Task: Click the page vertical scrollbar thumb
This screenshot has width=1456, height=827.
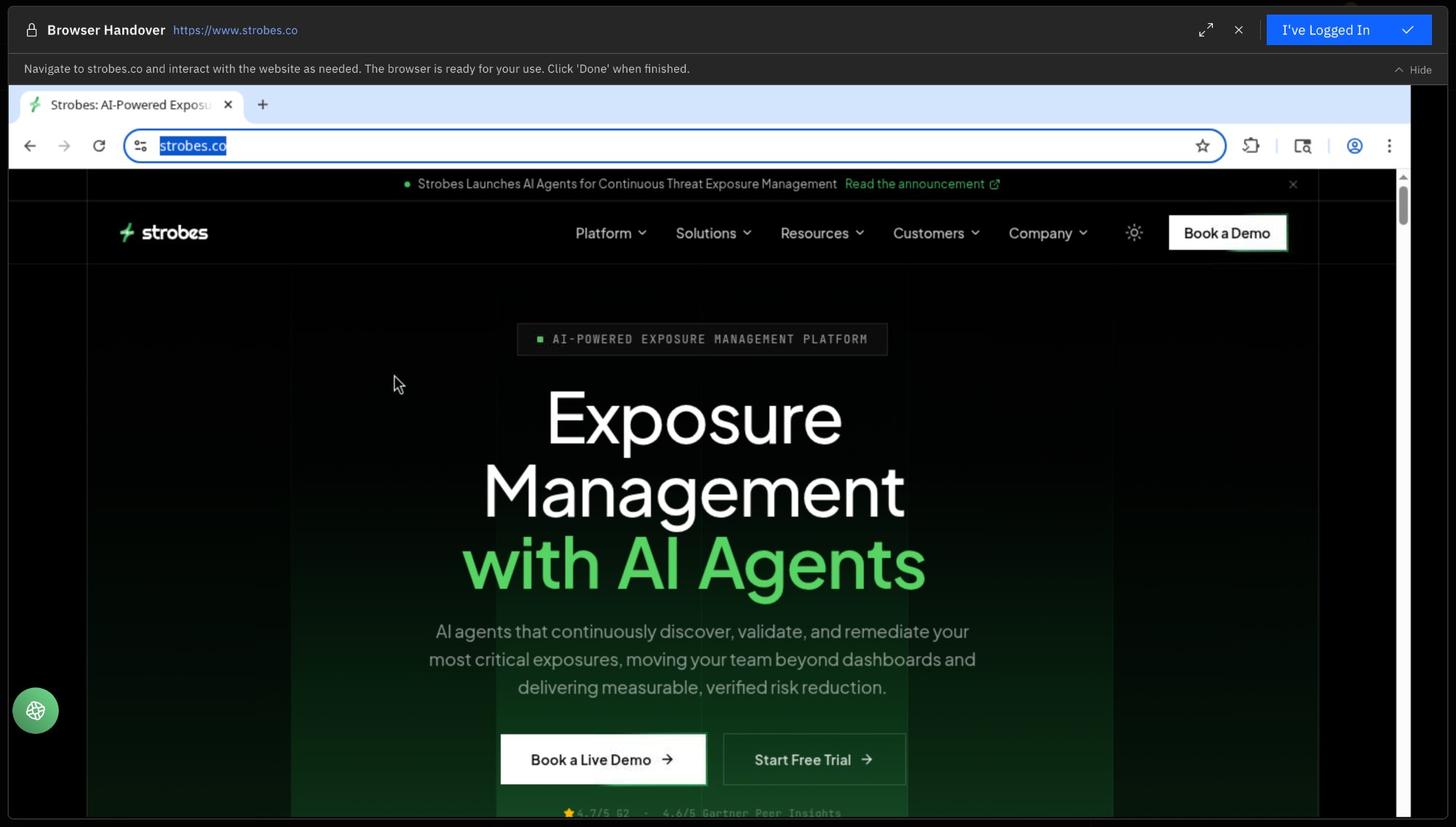Action: (1403, 205)
